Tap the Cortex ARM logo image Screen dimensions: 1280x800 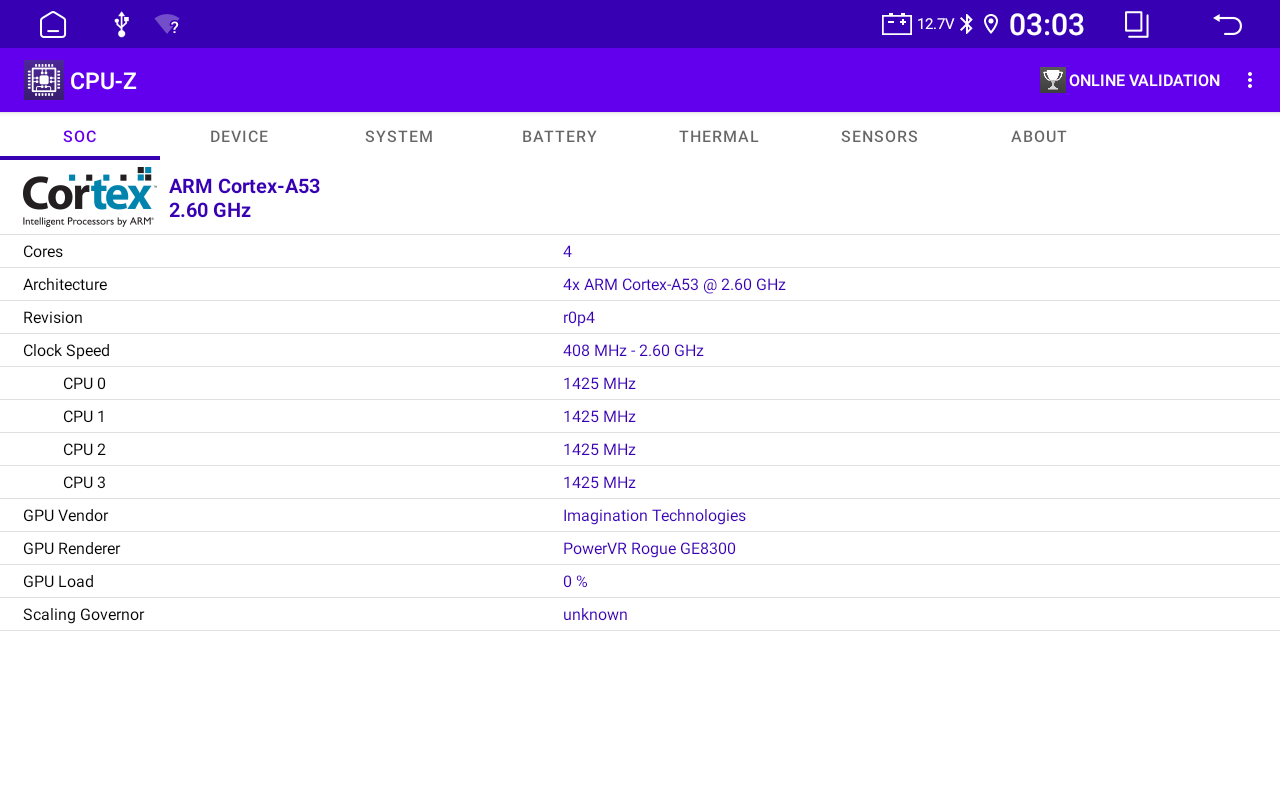89,197
